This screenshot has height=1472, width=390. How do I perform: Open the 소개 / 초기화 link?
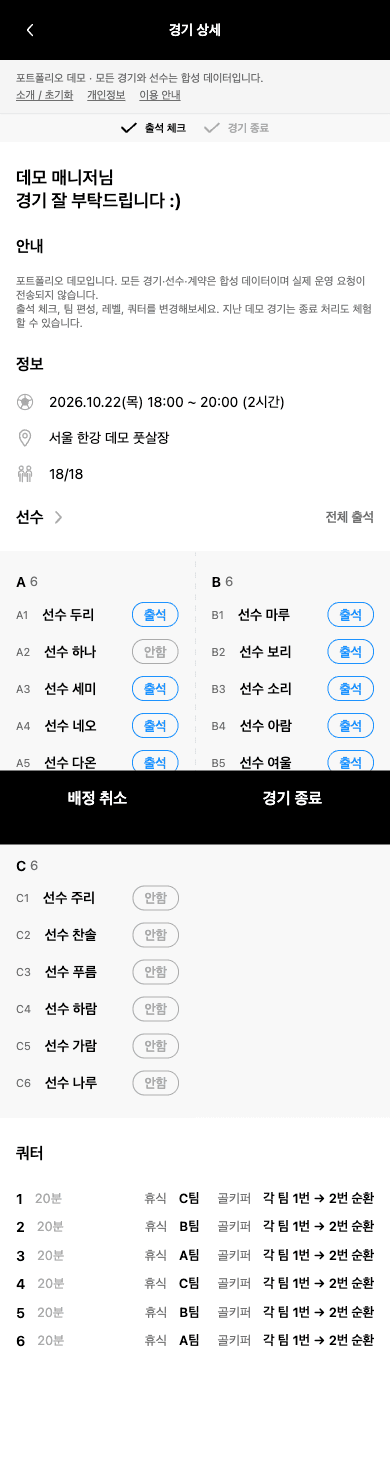[45, 95]
